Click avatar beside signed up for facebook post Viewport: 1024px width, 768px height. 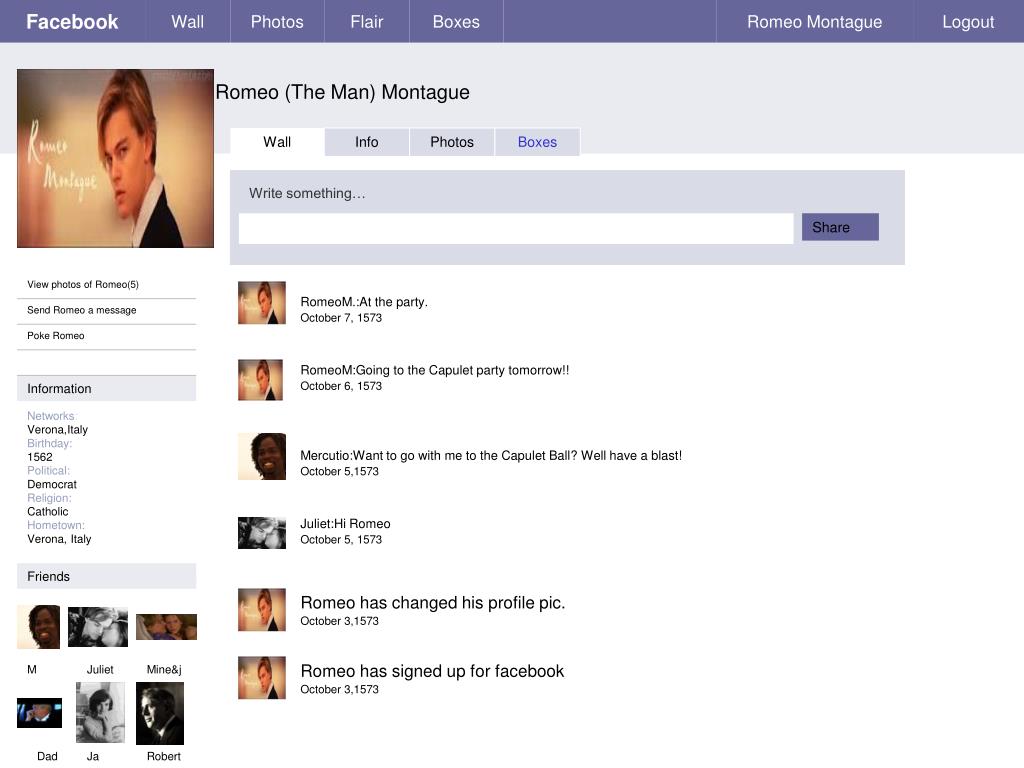[x=262, y=677]
